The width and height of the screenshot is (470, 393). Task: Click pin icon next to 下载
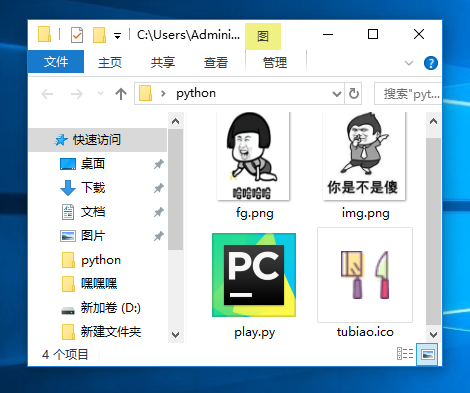(158, 188)
